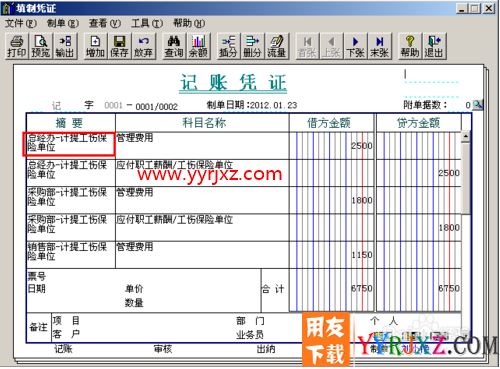Open 预览 print preview
The height and width of the screenshot is (369, 500).
[x=40, y=46]
